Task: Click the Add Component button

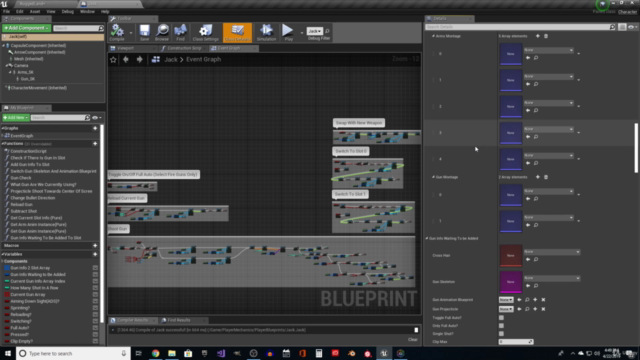Action: [26, 28]
